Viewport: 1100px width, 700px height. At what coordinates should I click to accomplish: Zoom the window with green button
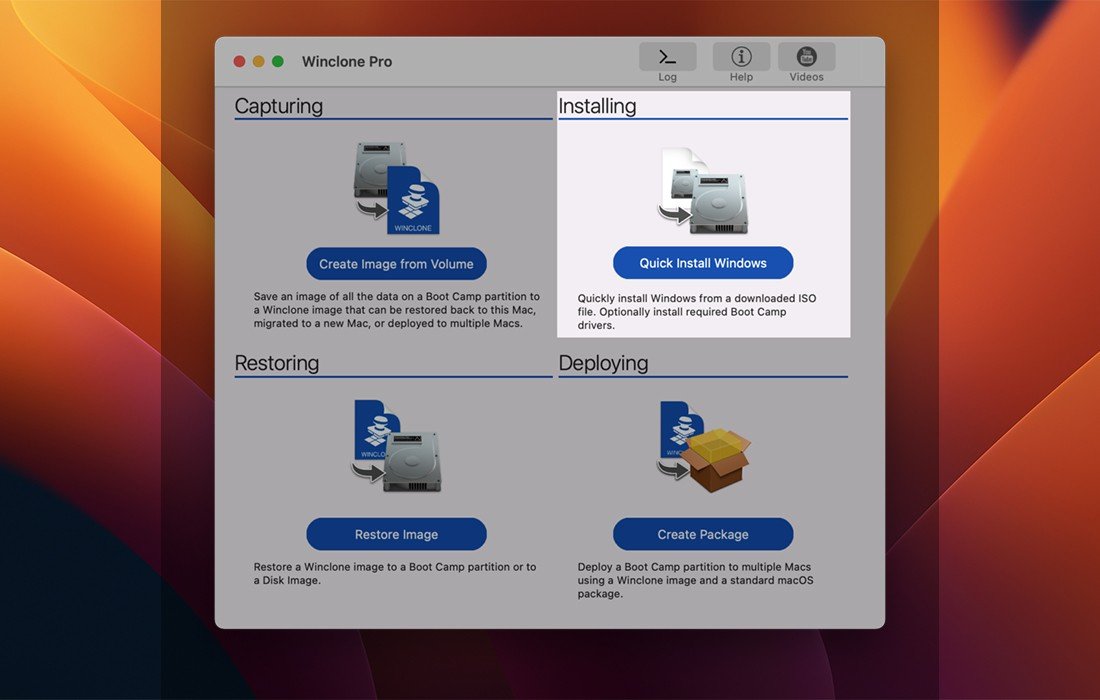coord(278,62)
